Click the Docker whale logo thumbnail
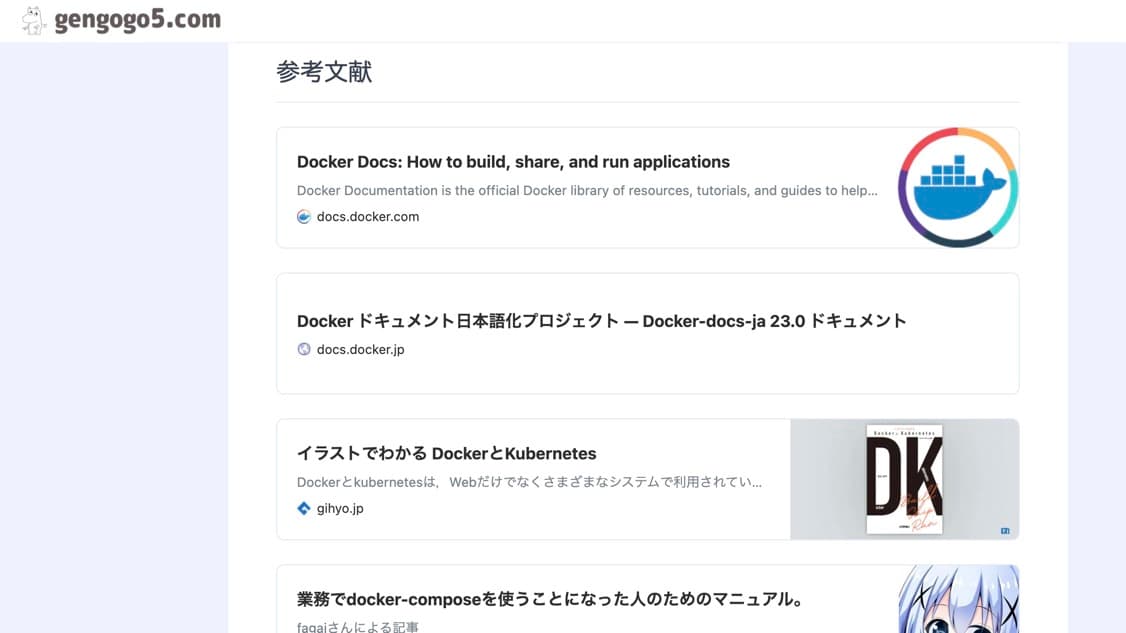The height and width of the screenshot is (633, 1126). [x=958, y=188]
